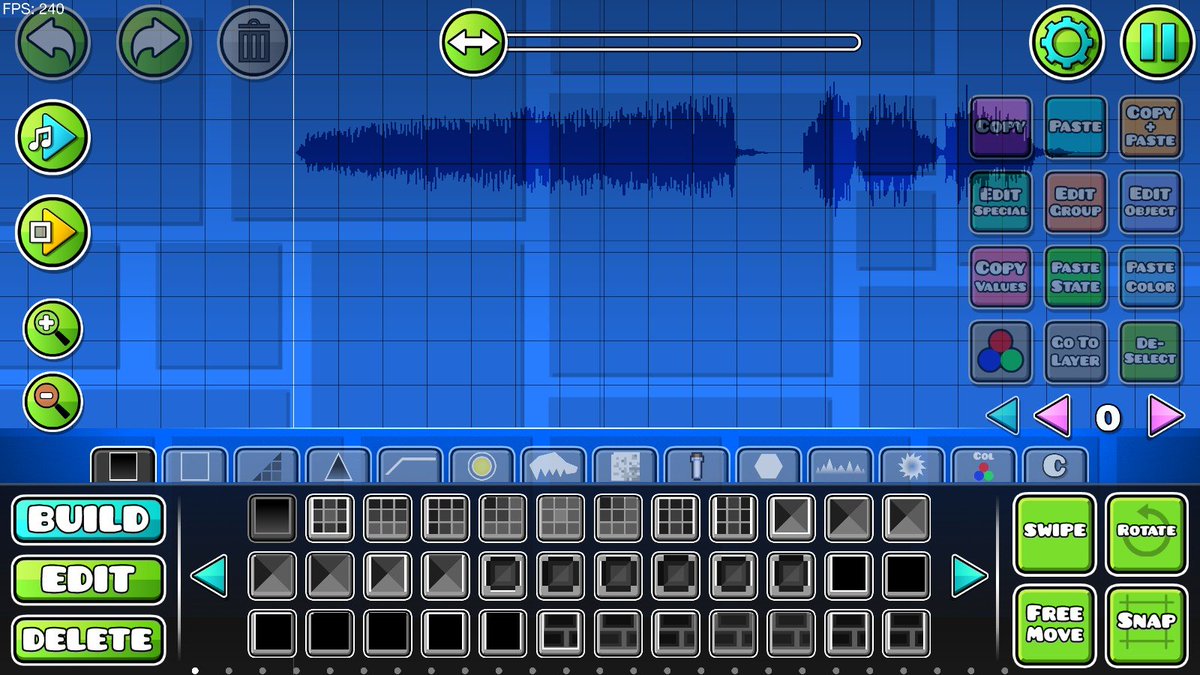Click the De-Select button

point(1150,351)
